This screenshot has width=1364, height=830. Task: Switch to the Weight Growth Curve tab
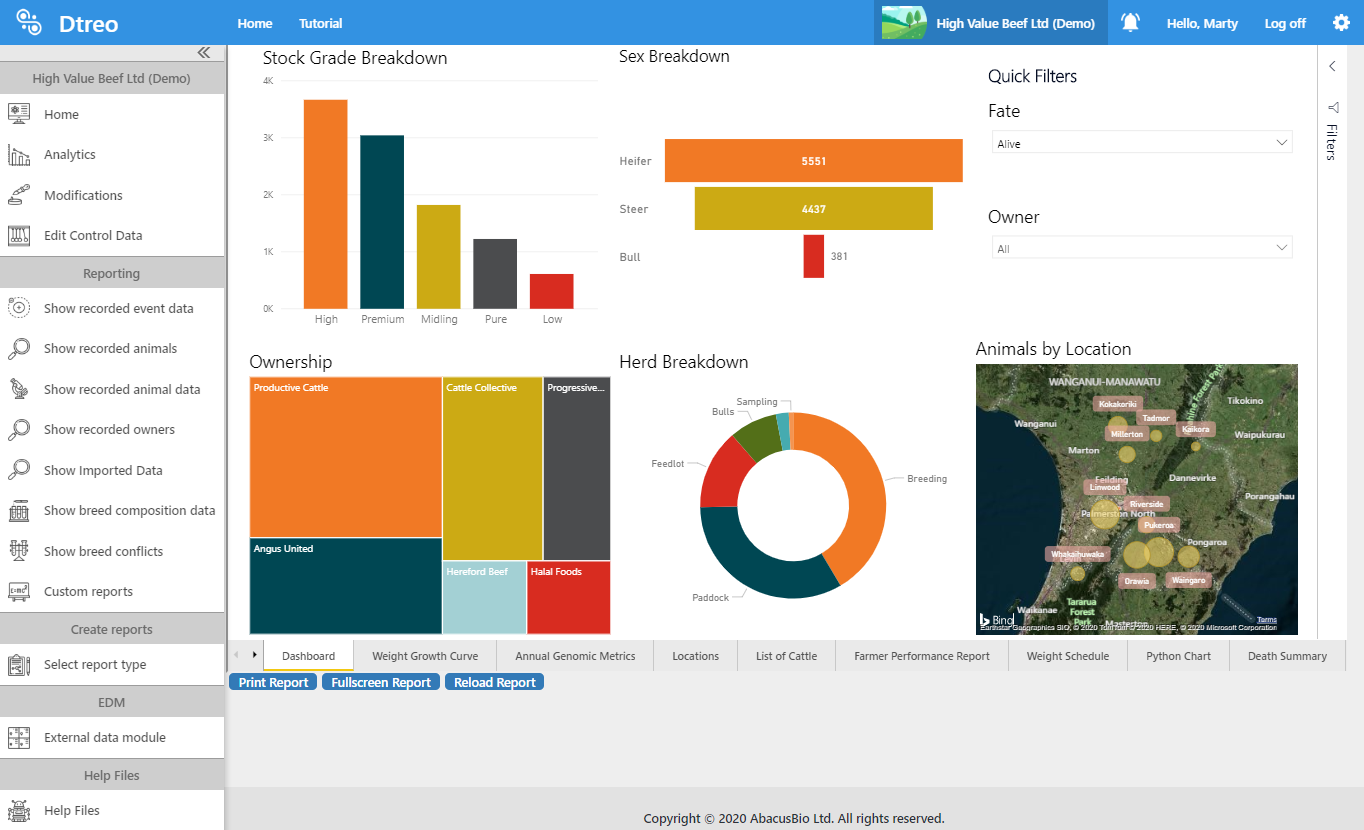pos(425,656)
